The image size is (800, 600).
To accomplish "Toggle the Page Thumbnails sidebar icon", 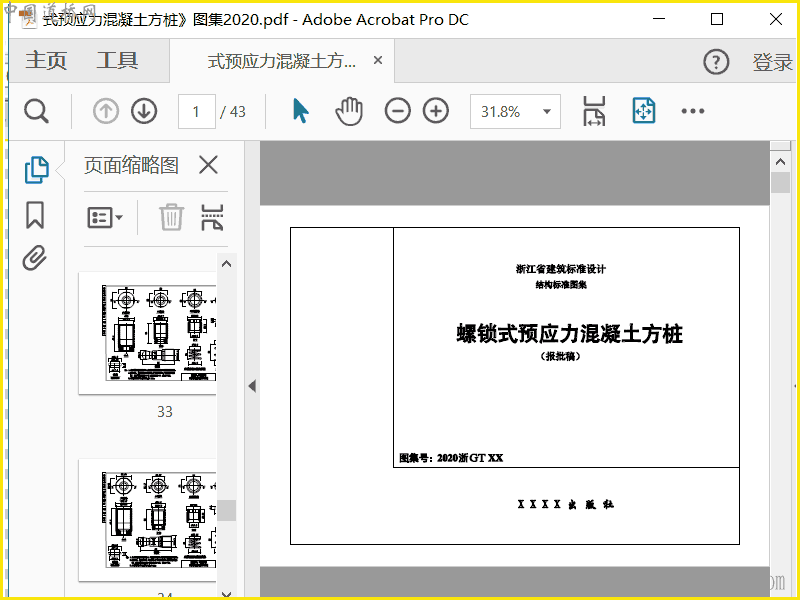I will (37, 169).
